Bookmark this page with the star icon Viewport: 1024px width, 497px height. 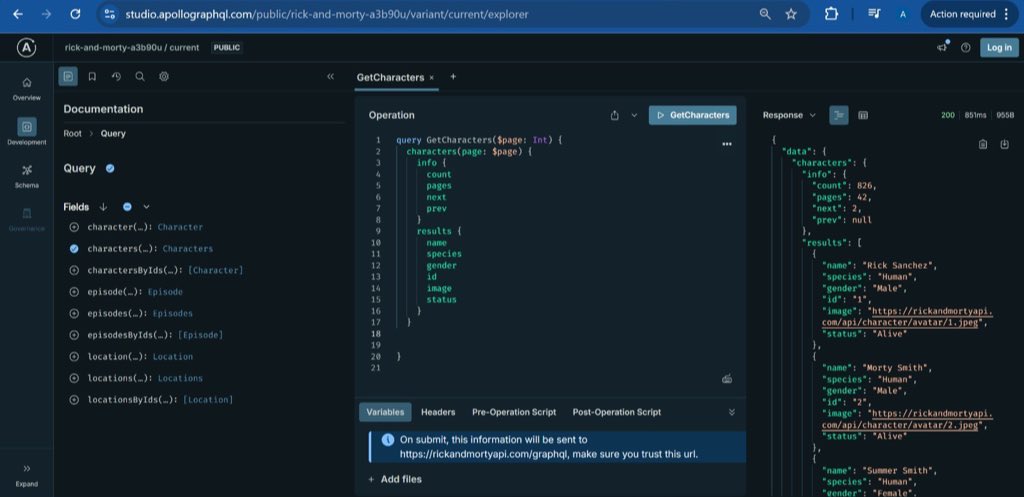[791, 14]
